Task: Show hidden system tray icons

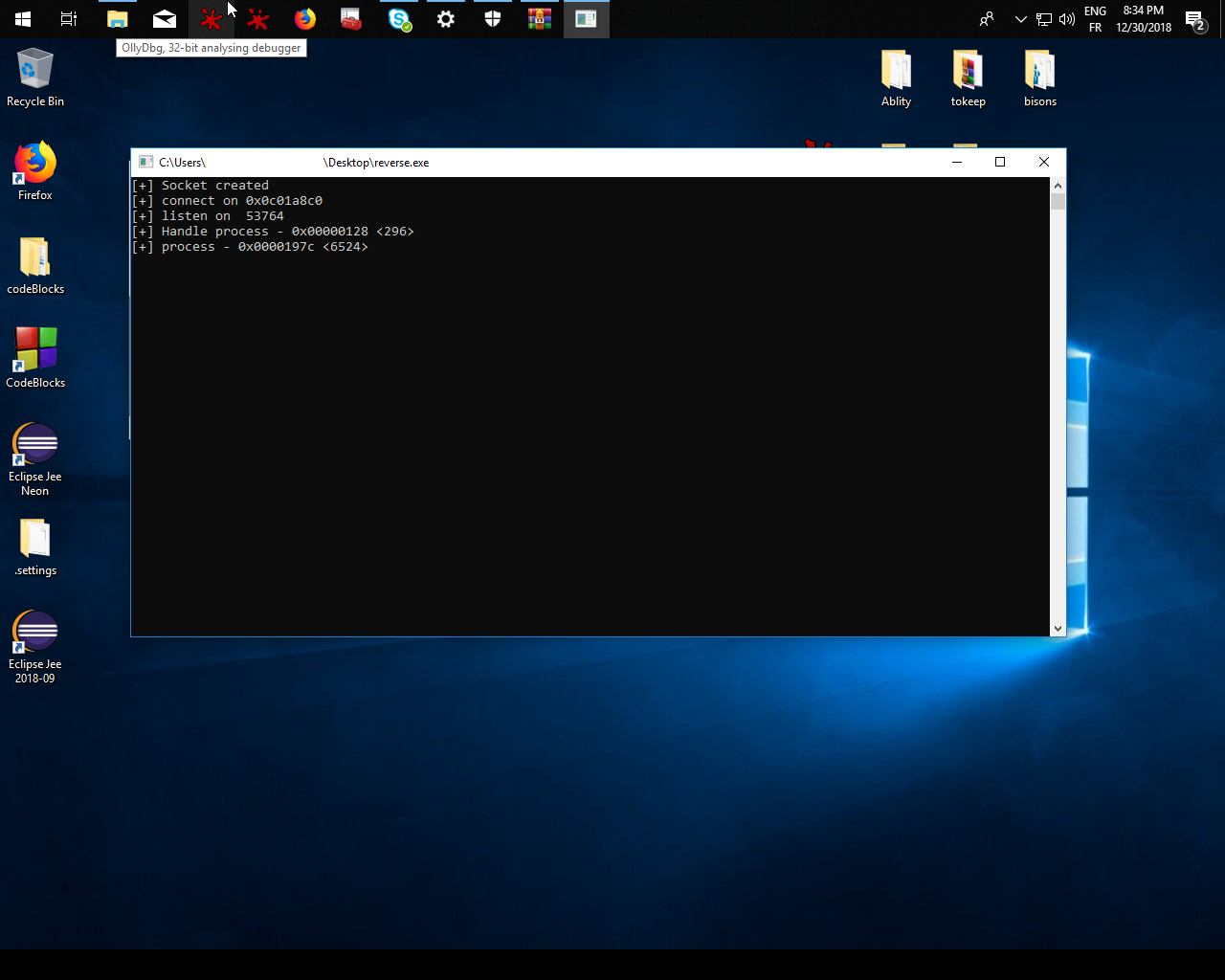Action: (x=1020, y=19)
